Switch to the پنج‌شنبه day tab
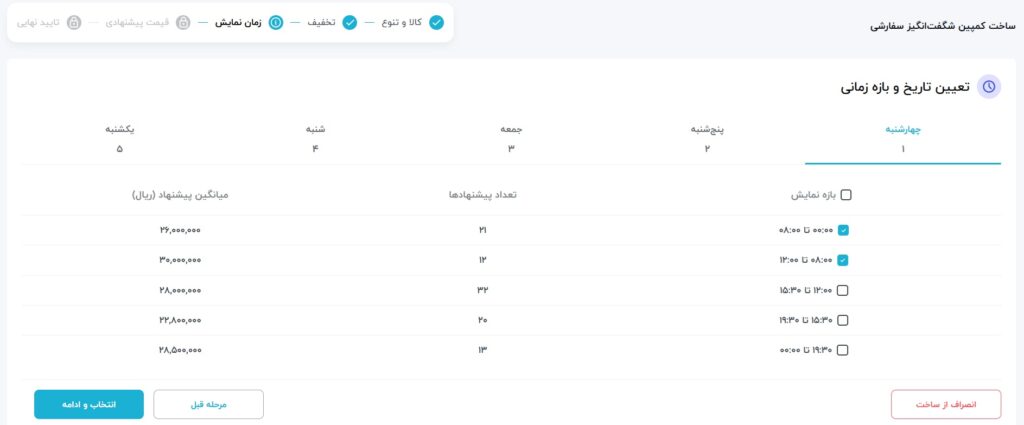The width and height of the screenshot is (1024, 425). 707,139
